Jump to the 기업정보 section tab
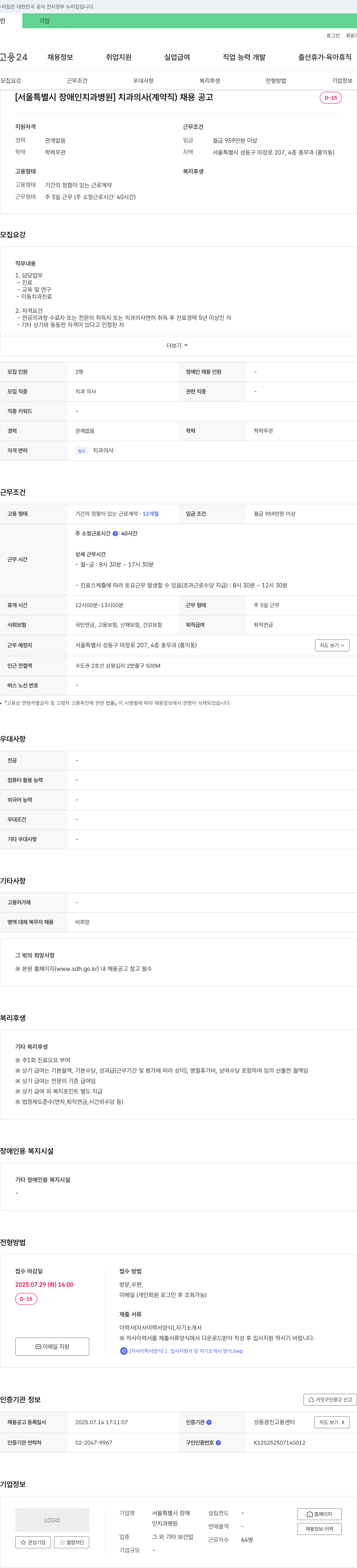 pyautogui.click(x=342, y=80)
